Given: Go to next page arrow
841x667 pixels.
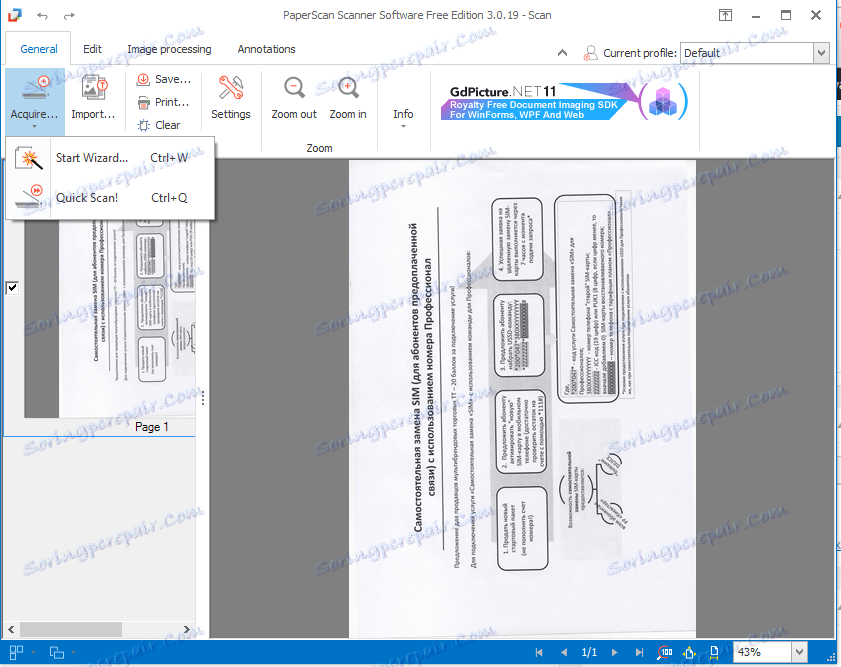Looking at the screenshot, I should (615, 652).
